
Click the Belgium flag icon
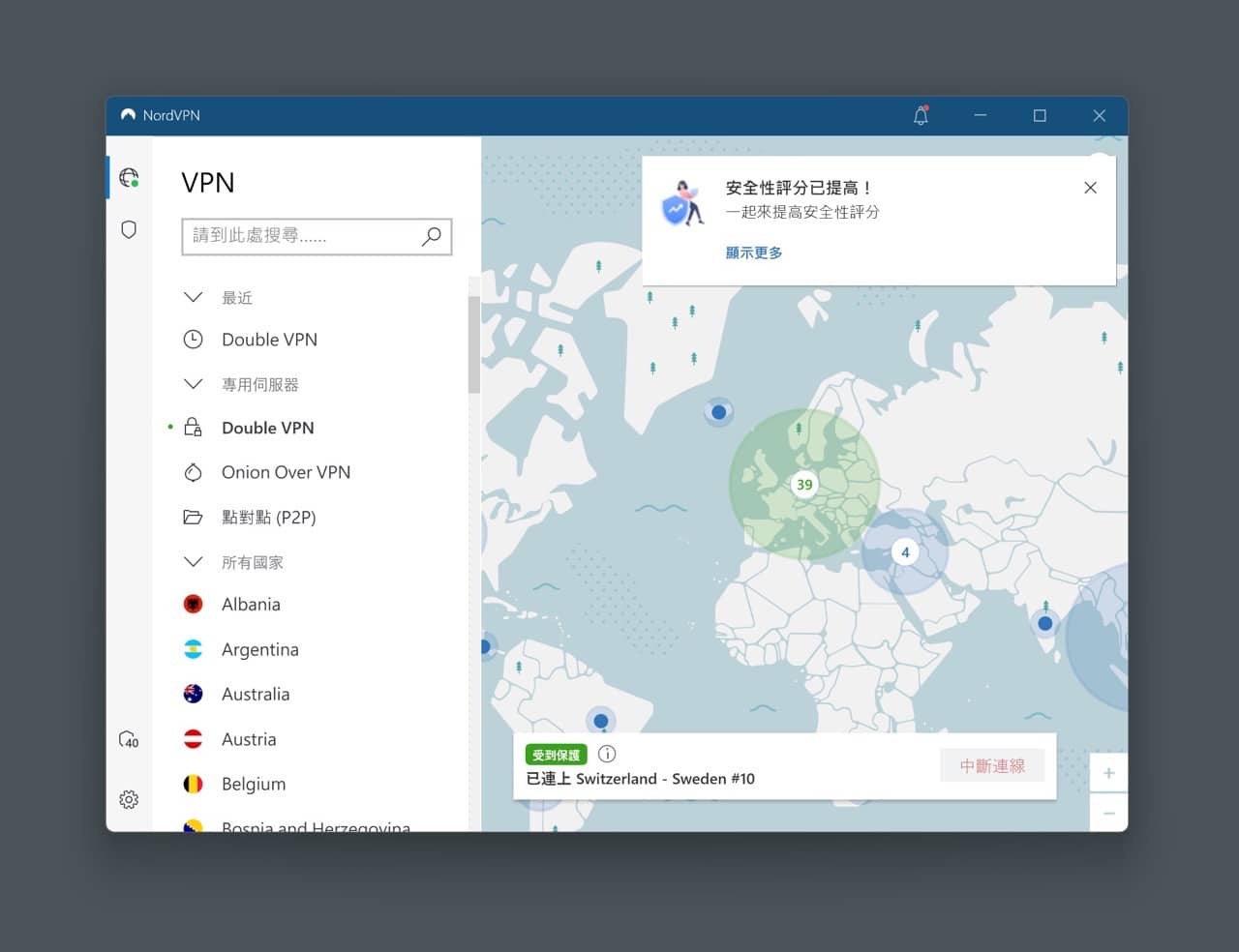pos(194,784)
